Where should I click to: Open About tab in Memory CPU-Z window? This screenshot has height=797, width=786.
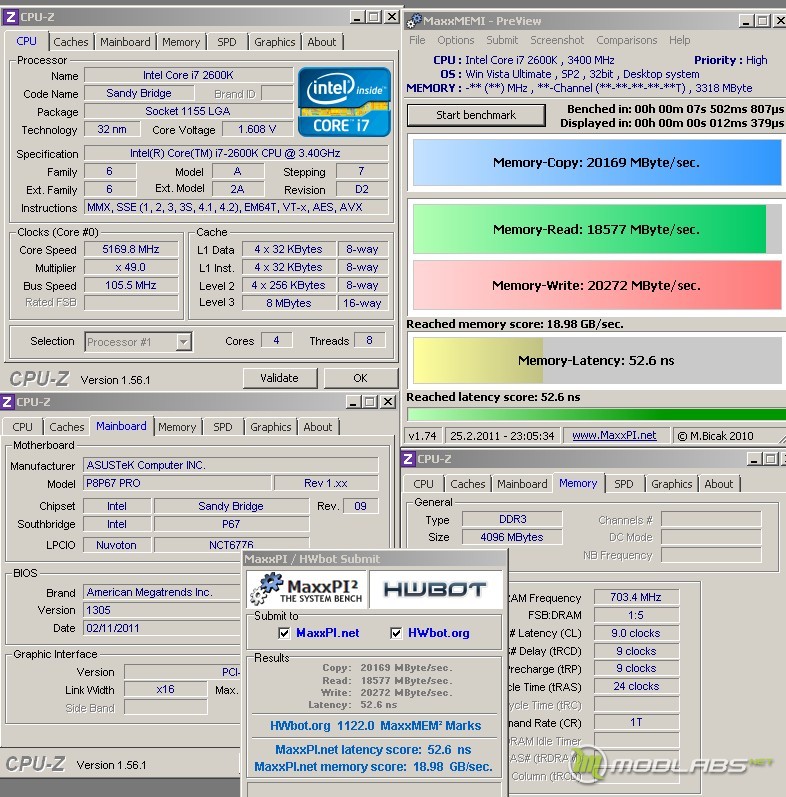tap(718, 484)
